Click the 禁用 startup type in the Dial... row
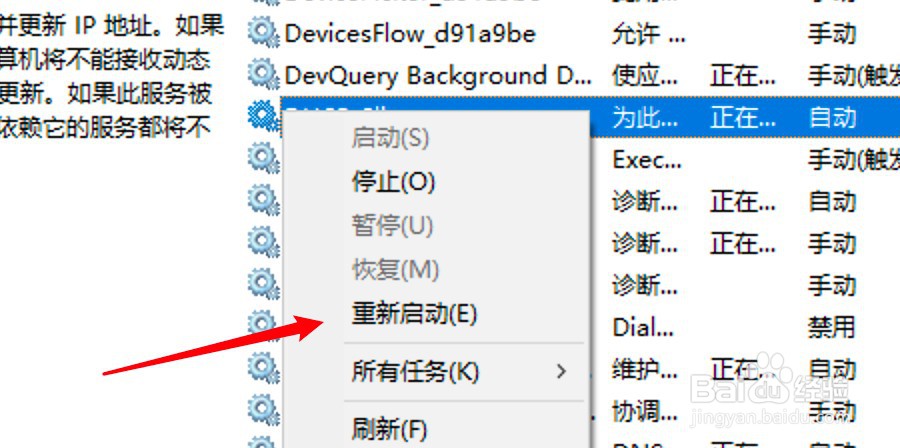This screenshot has height=448, width=900. coord(832,327)
